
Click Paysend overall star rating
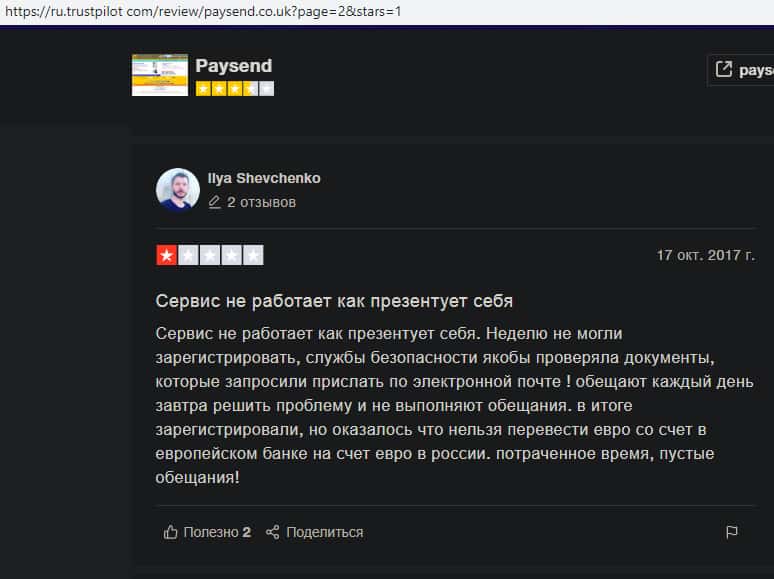click(234, 89)
